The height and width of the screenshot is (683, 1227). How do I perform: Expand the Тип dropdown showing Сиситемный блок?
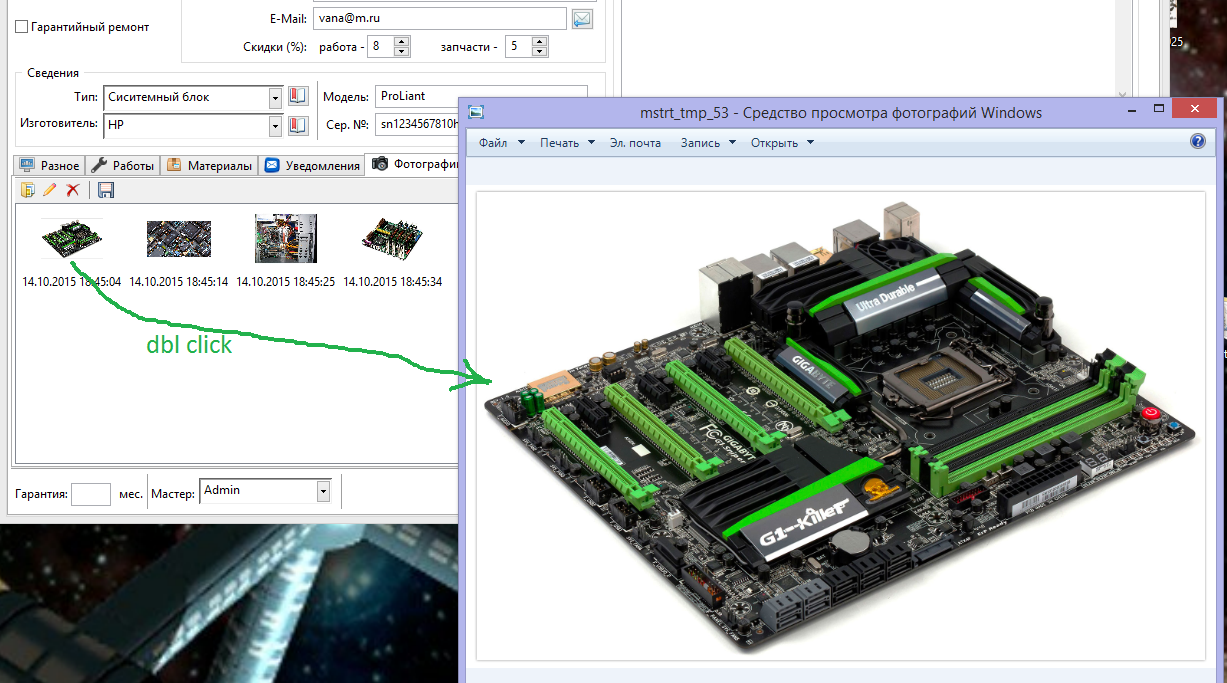point(275,98)
